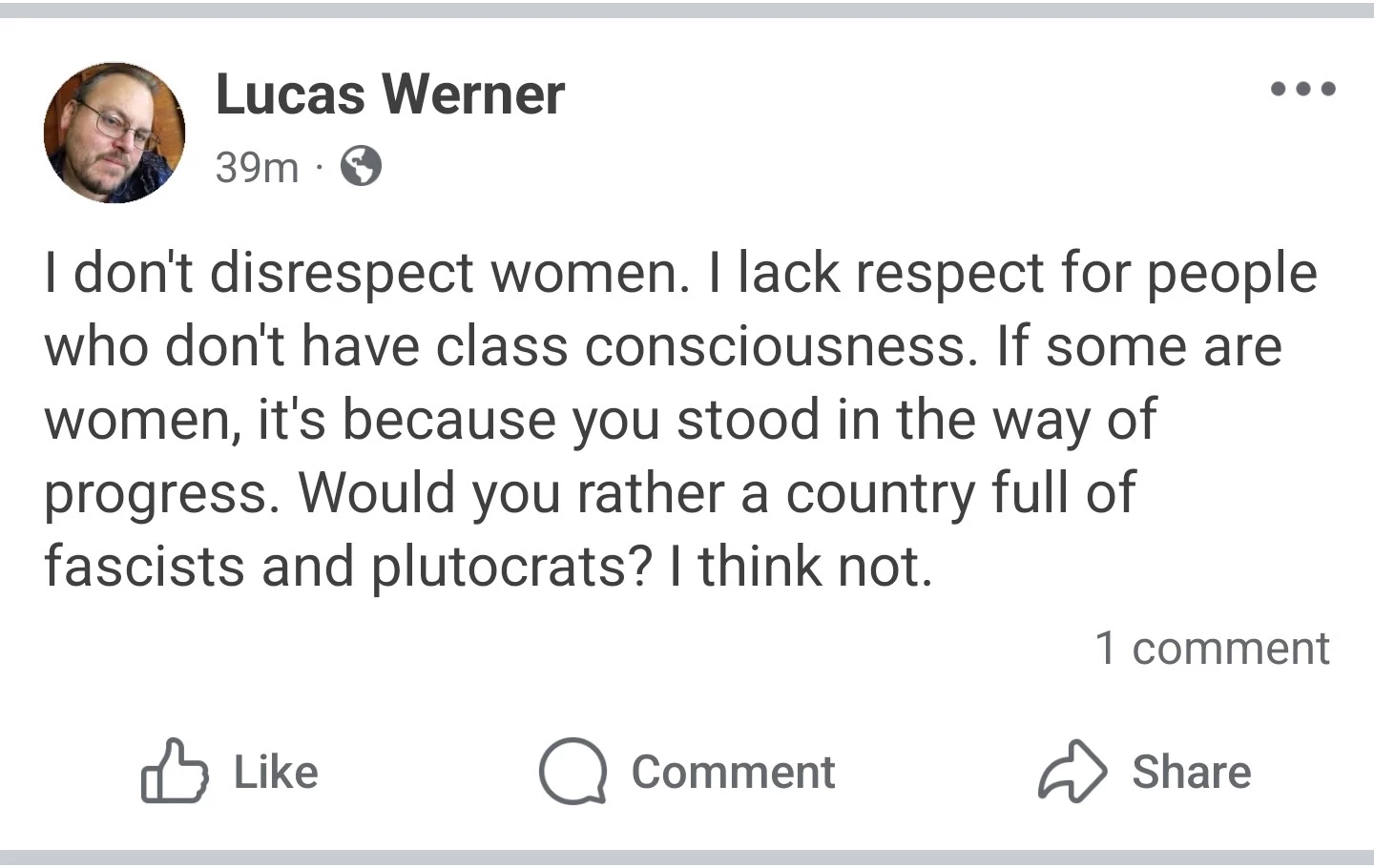The height and width of the screenshot is (868, 1374).
Task: View the "1 comment" link
Action: pyautogui.click(x=1212, y=649)
